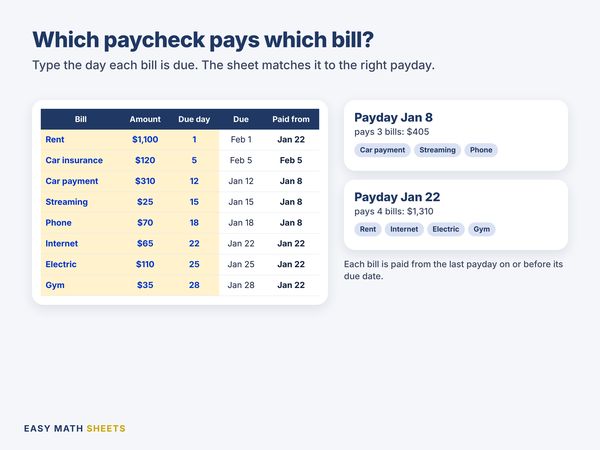
Task: Select the Jan 15 due date cell
Action: (x=241, y=202)
